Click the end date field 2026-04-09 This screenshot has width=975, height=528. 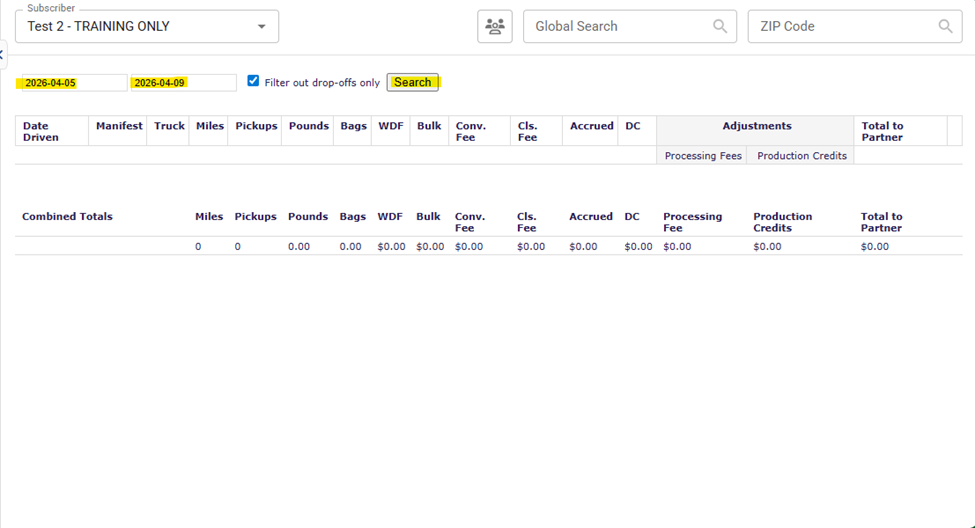[182, 83]
